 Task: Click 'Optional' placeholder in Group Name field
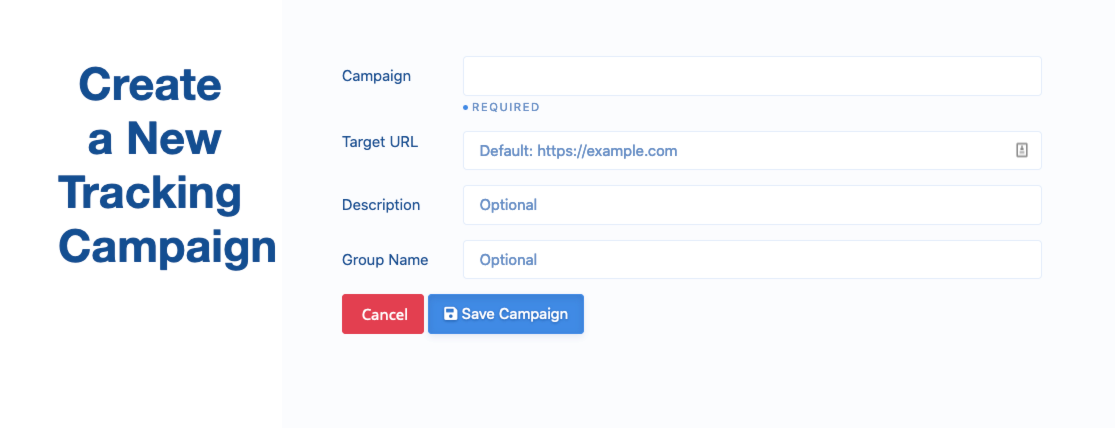[x=508, y=260]
